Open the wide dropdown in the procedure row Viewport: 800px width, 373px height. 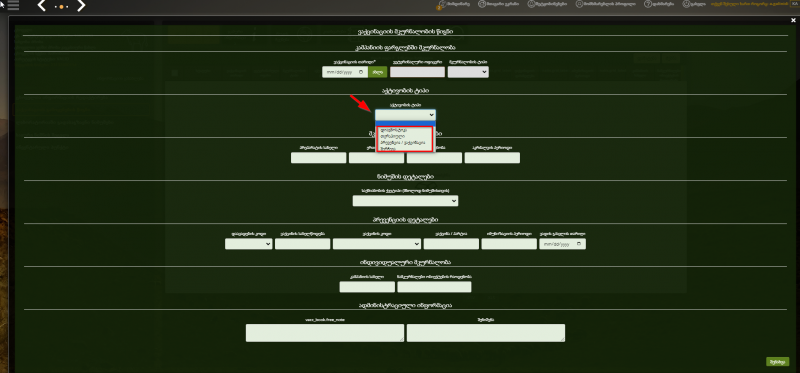(x=377, y=244)
